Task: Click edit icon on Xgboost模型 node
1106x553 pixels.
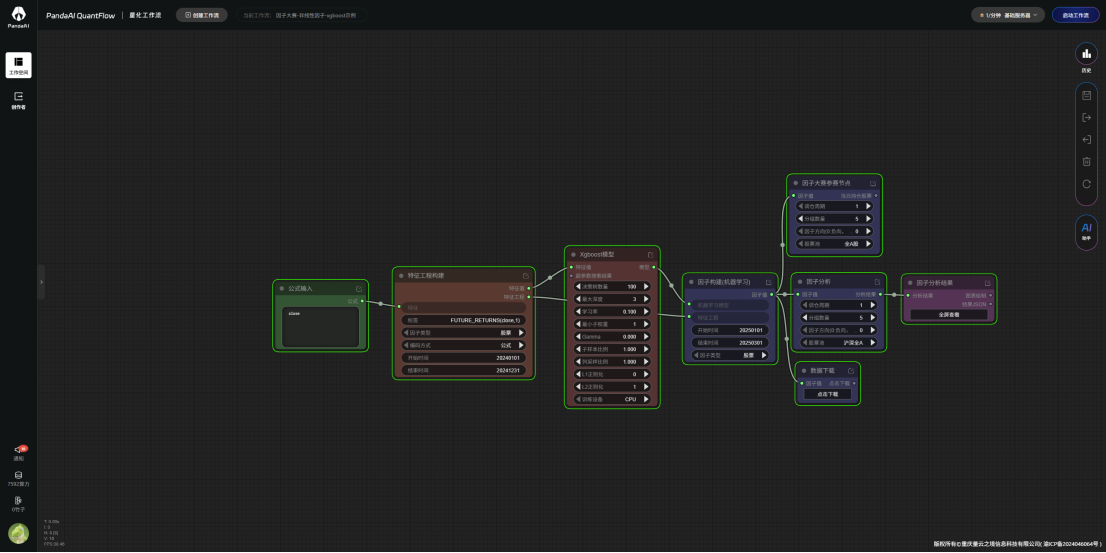Action: tap(650, 255)
